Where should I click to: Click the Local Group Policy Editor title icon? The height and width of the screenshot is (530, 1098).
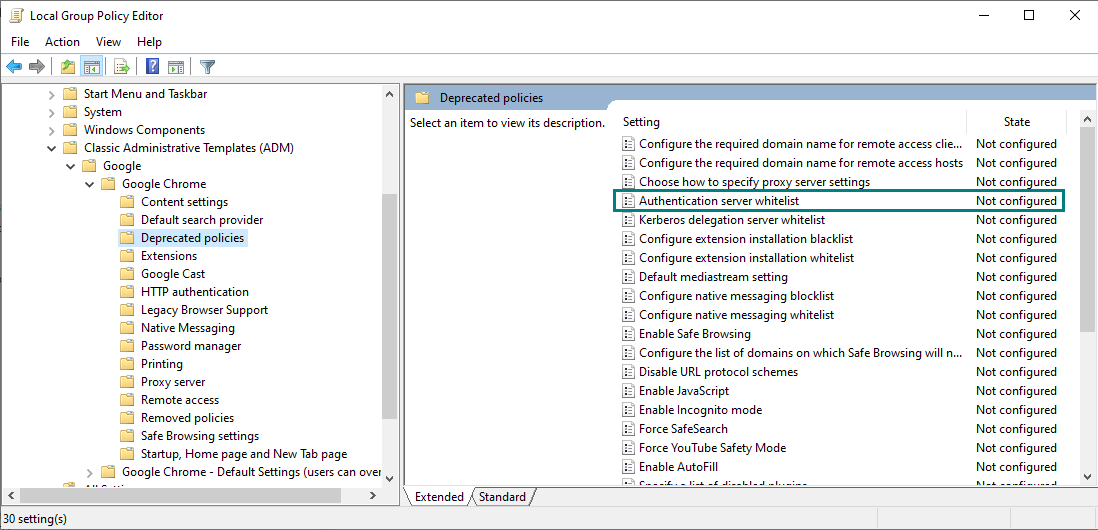(x=17, y=15)
